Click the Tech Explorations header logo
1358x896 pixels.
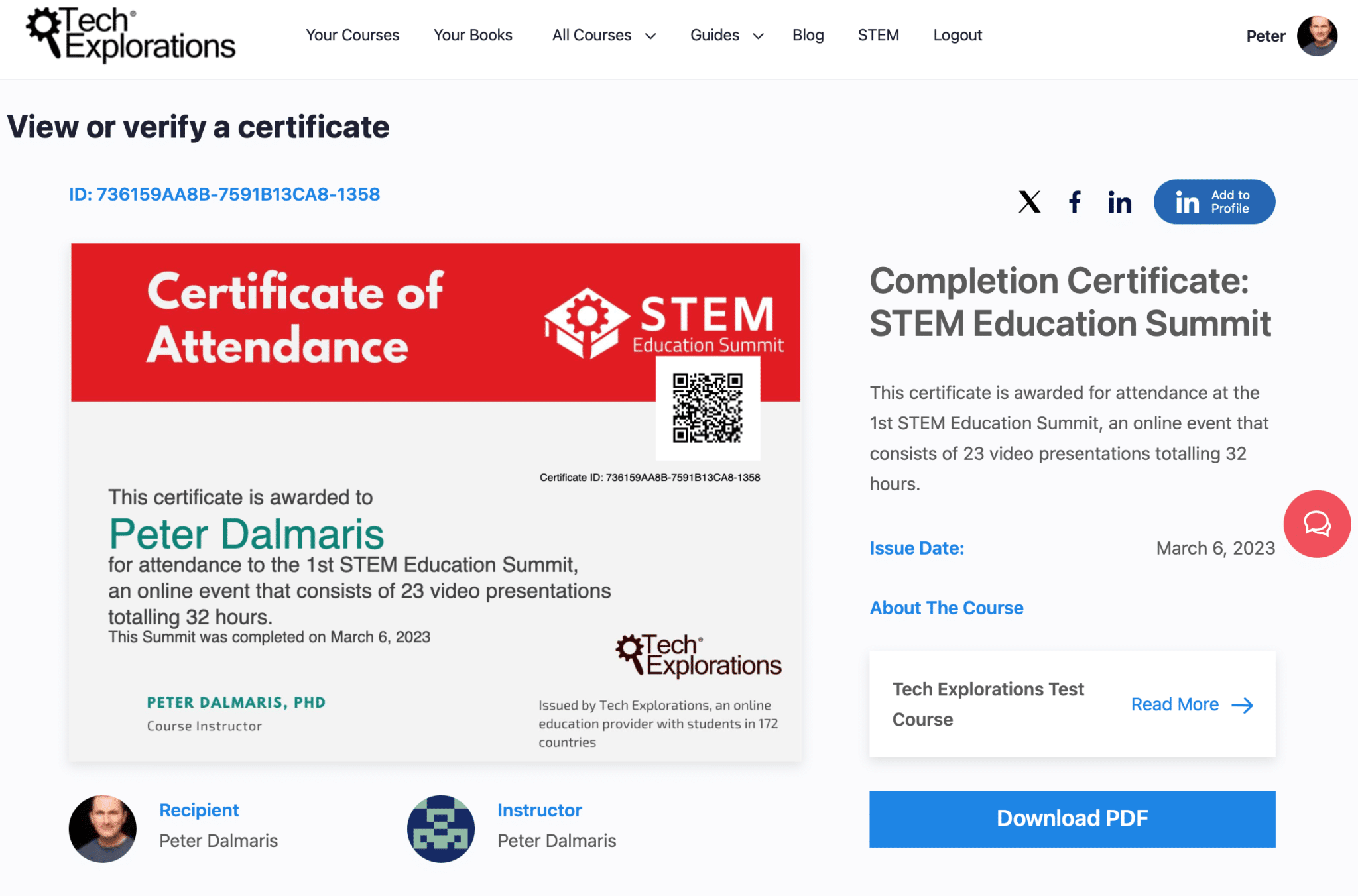pyautogui.click(x=131, y=34)
